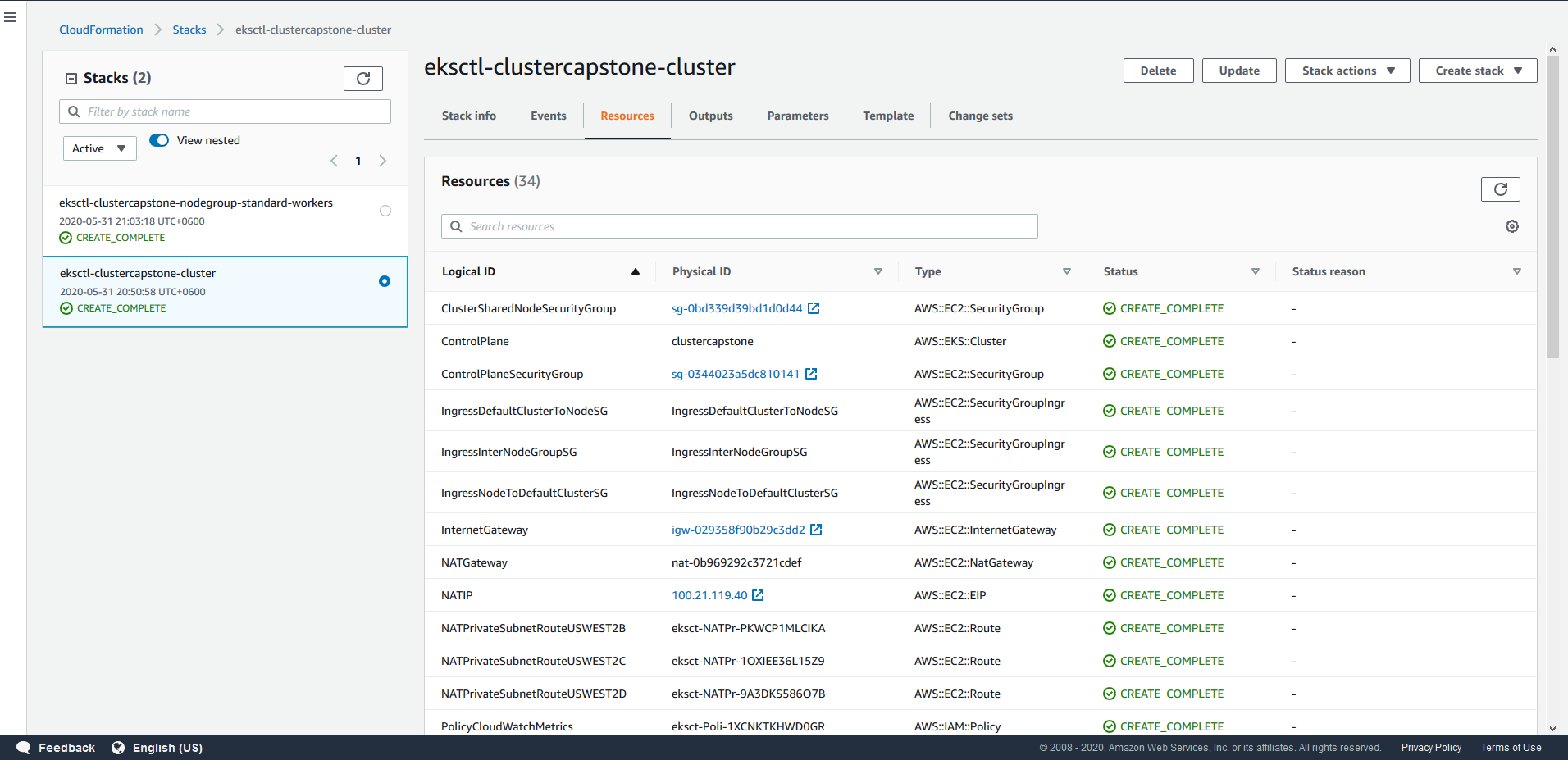Refresh the Resources table
This screenshot has width=1568, height=760.
point(1501,189)
